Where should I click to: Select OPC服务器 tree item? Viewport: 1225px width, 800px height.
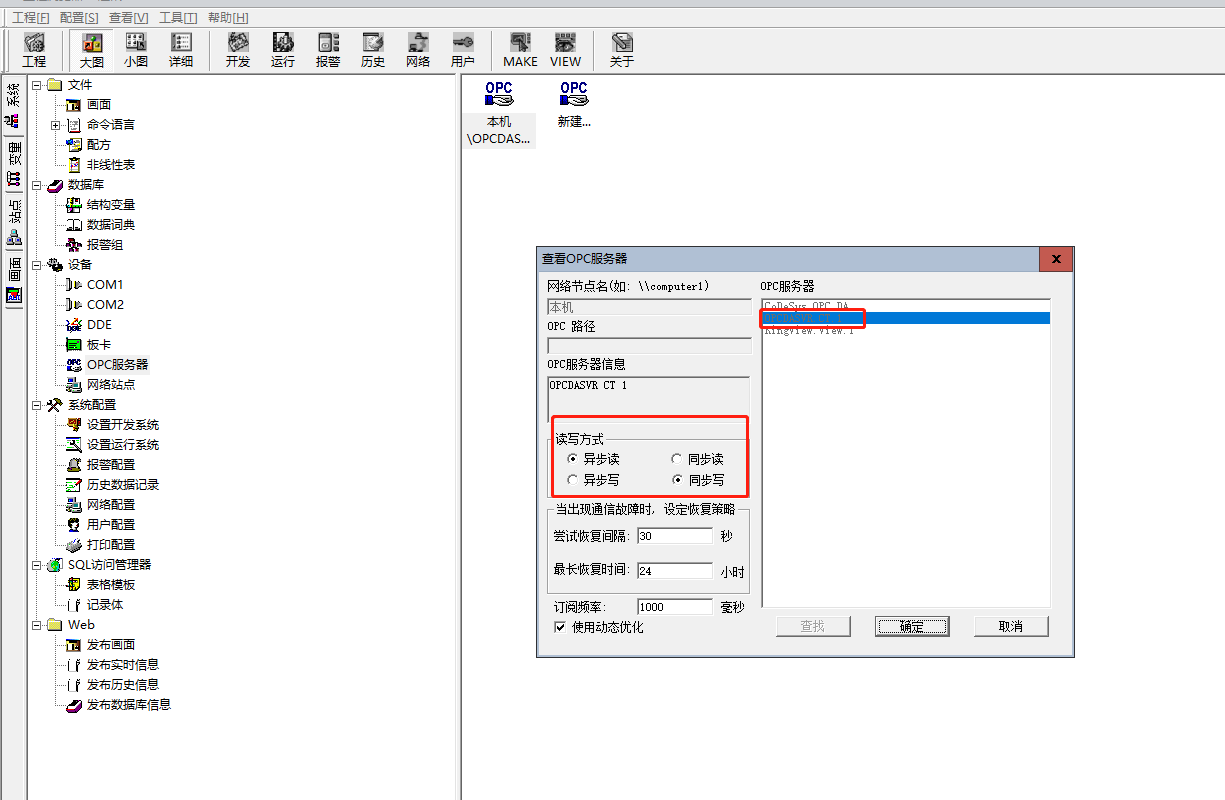coord(117,364)
